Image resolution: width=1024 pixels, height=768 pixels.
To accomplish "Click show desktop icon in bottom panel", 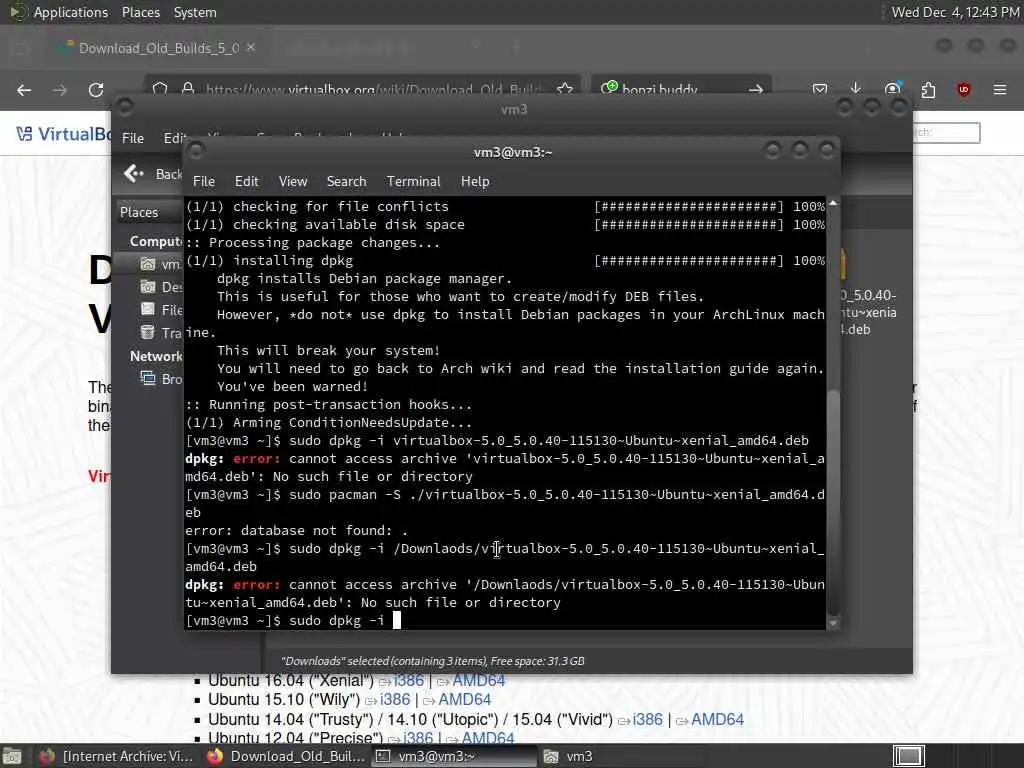I will coord(12,756).
